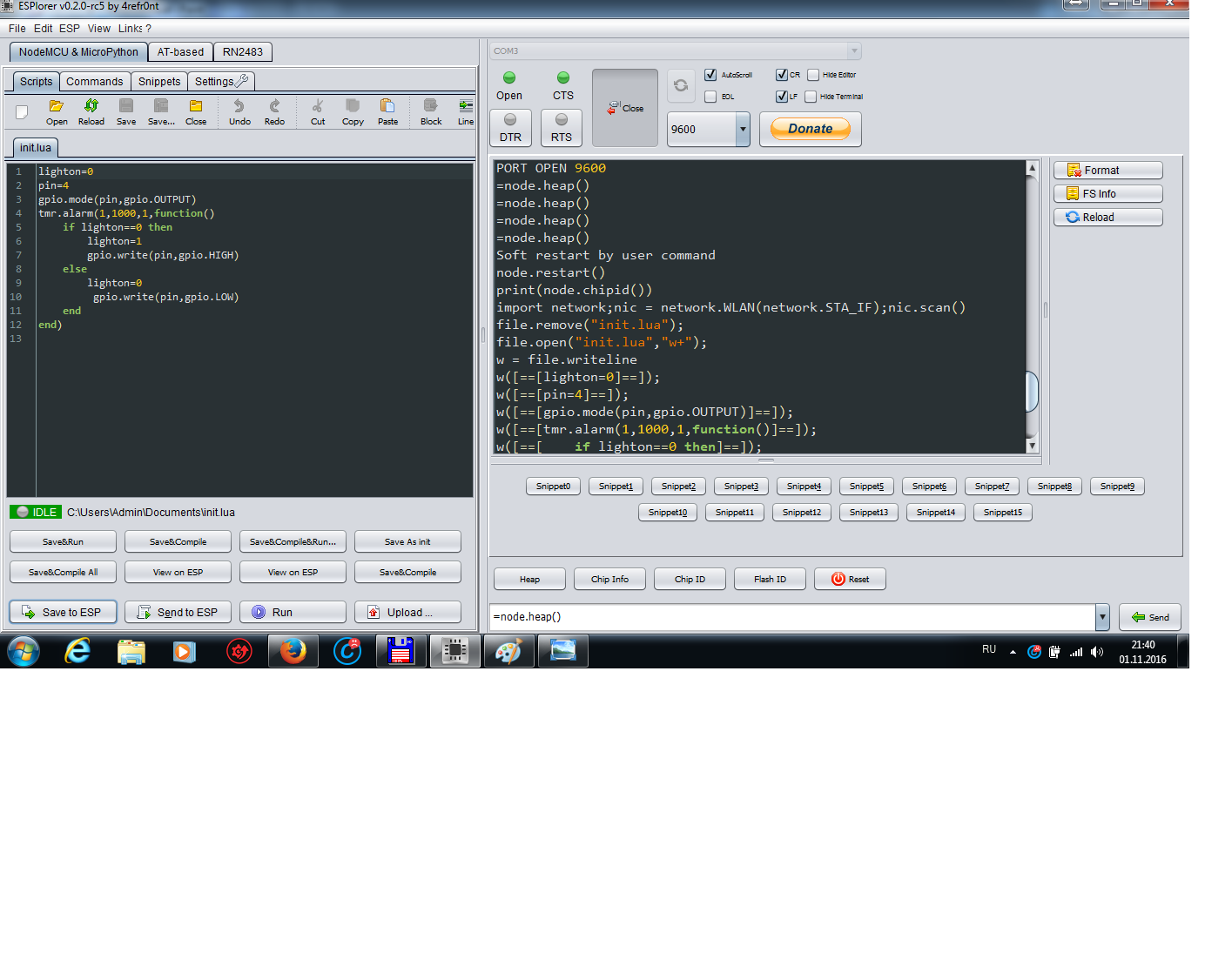1205x980 pixels.
Task: Open the ESP menu
Action: coord(70,29)
